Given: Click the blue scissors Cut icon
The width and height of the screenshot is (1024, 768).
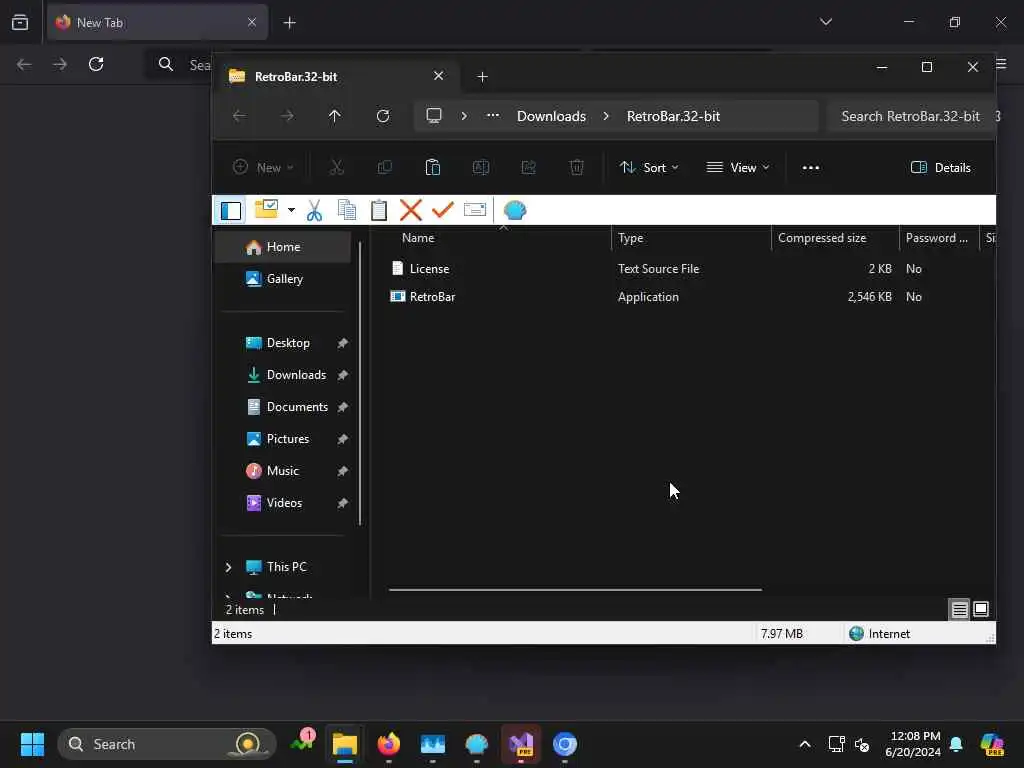Looking at the screenshot, I should click(x=314, y=210).
